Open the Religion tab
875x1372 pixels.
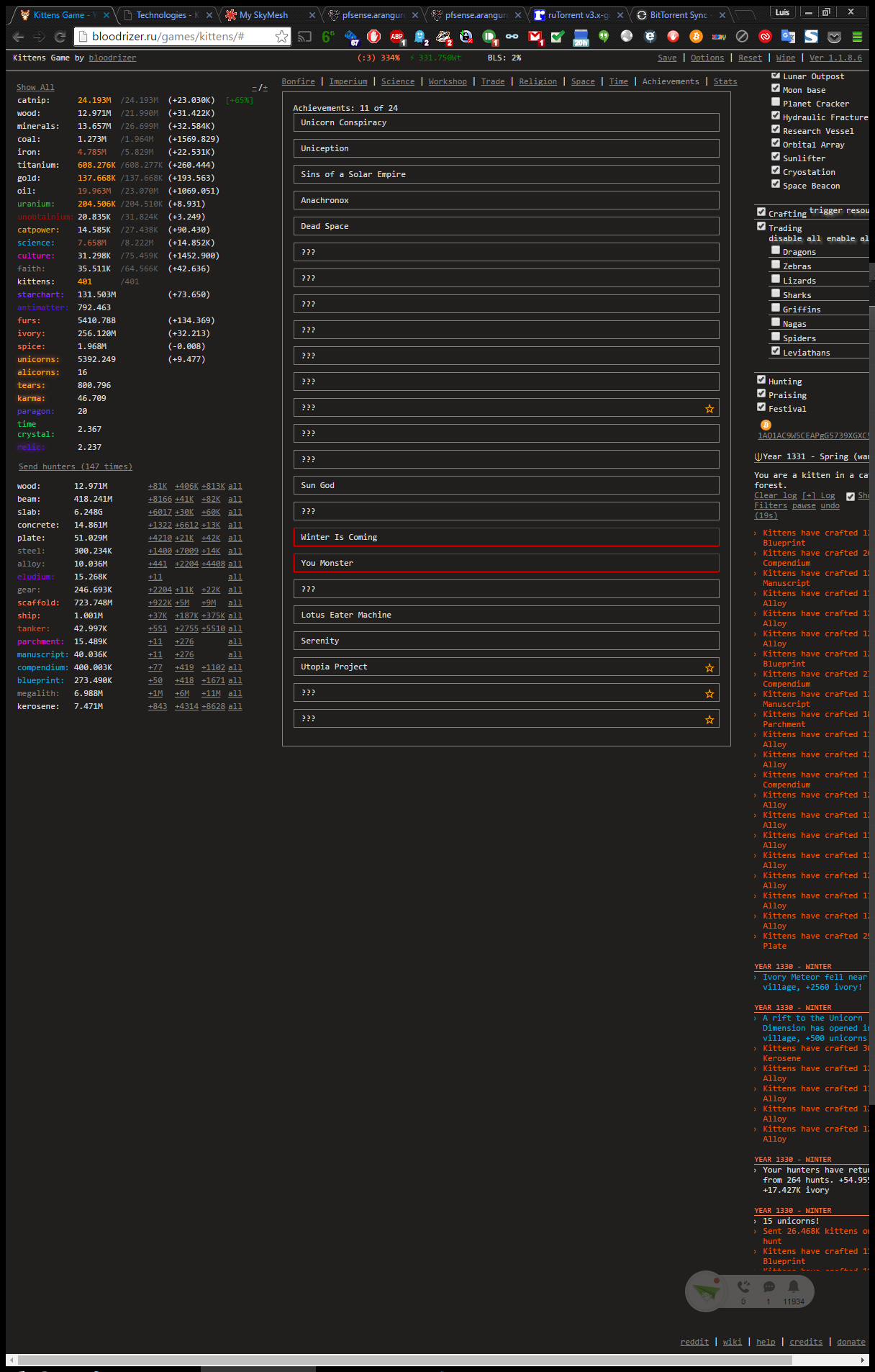[x=538, y=81]
